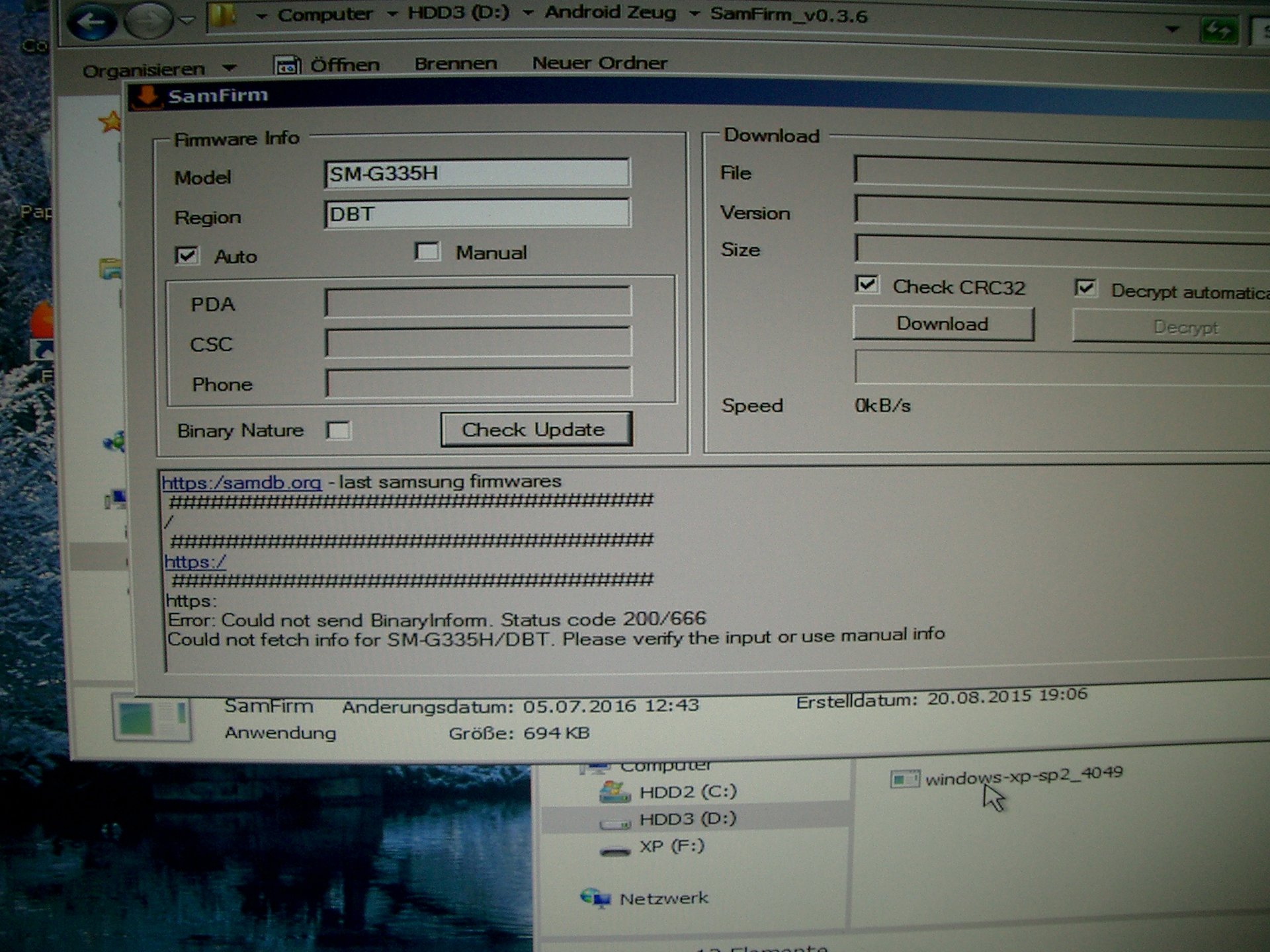Click the SamFirm title bar icon
Image resolution: width=1270 pixels, height=952 pixels.
[146, 97]
